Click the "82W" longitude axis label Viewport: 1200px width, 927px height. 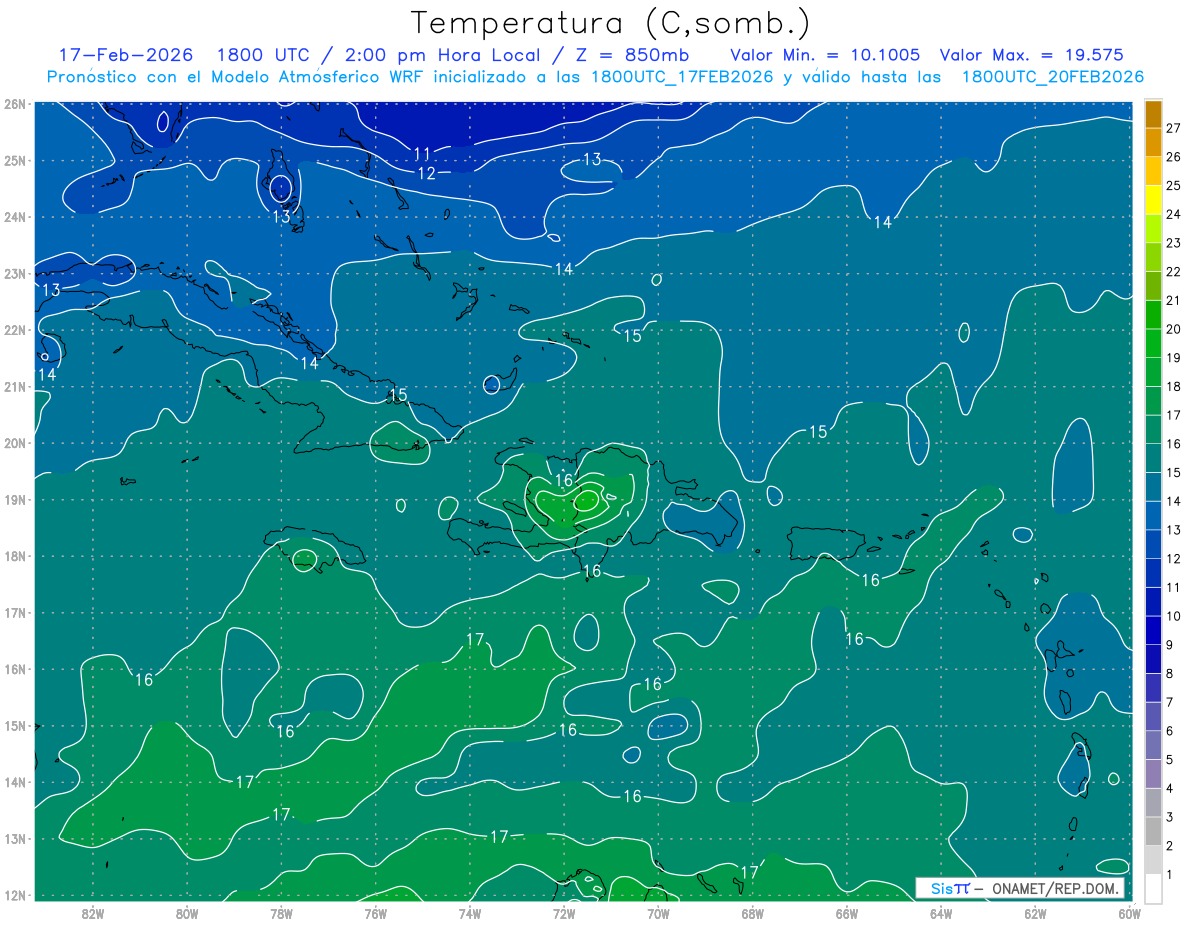[93, 913]
